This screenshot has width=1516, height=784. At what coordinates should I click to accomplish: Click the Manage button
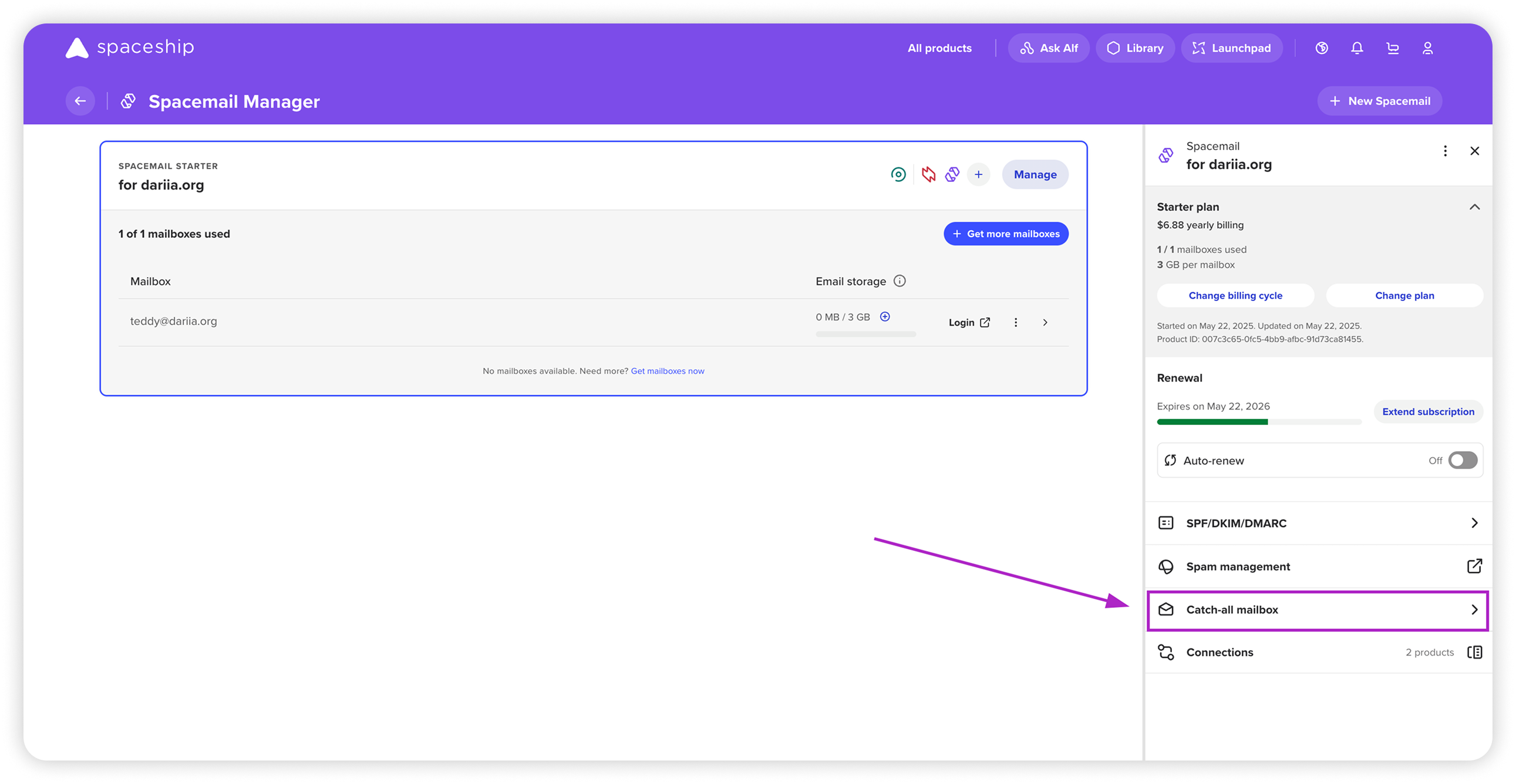coord(1035,175)
